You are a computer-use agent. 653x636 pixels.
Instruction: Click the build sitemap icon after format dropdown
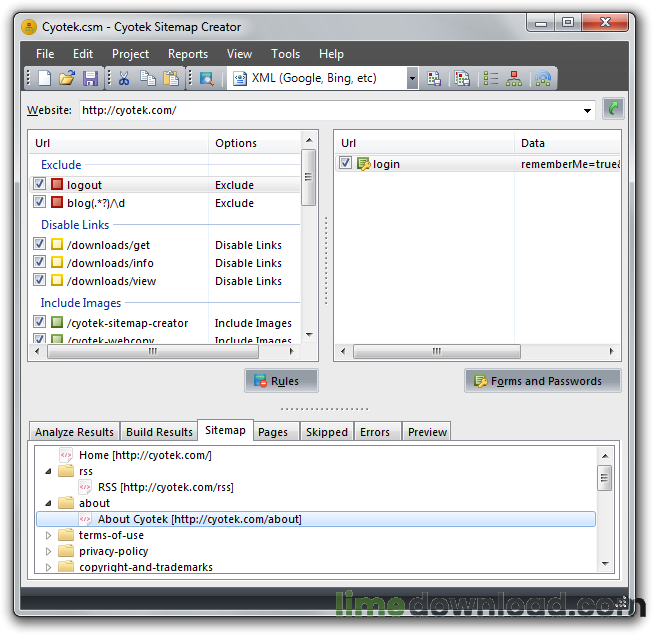coord(434,78)
